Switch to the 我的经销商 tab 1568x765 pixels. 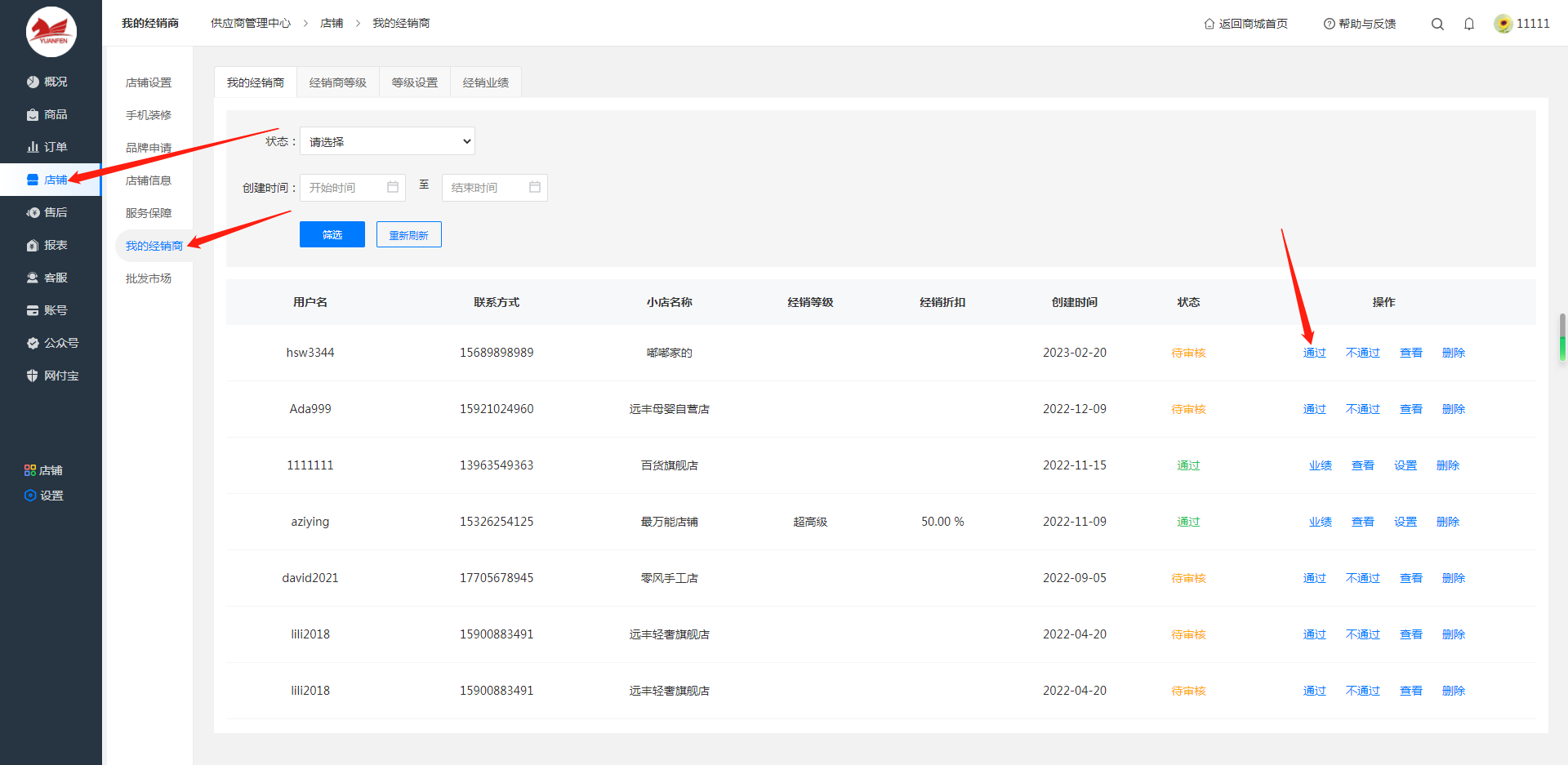click(256, 82)
